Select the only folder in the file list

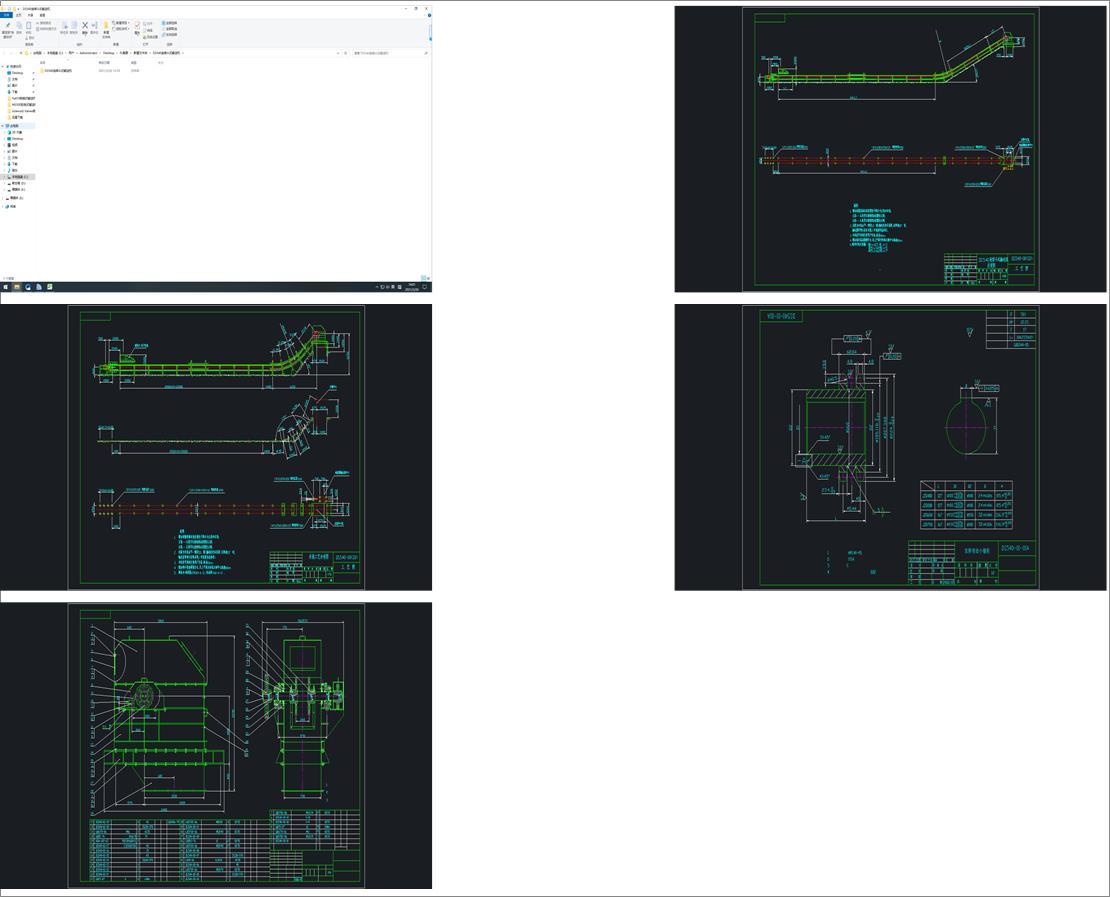[57, 71]
